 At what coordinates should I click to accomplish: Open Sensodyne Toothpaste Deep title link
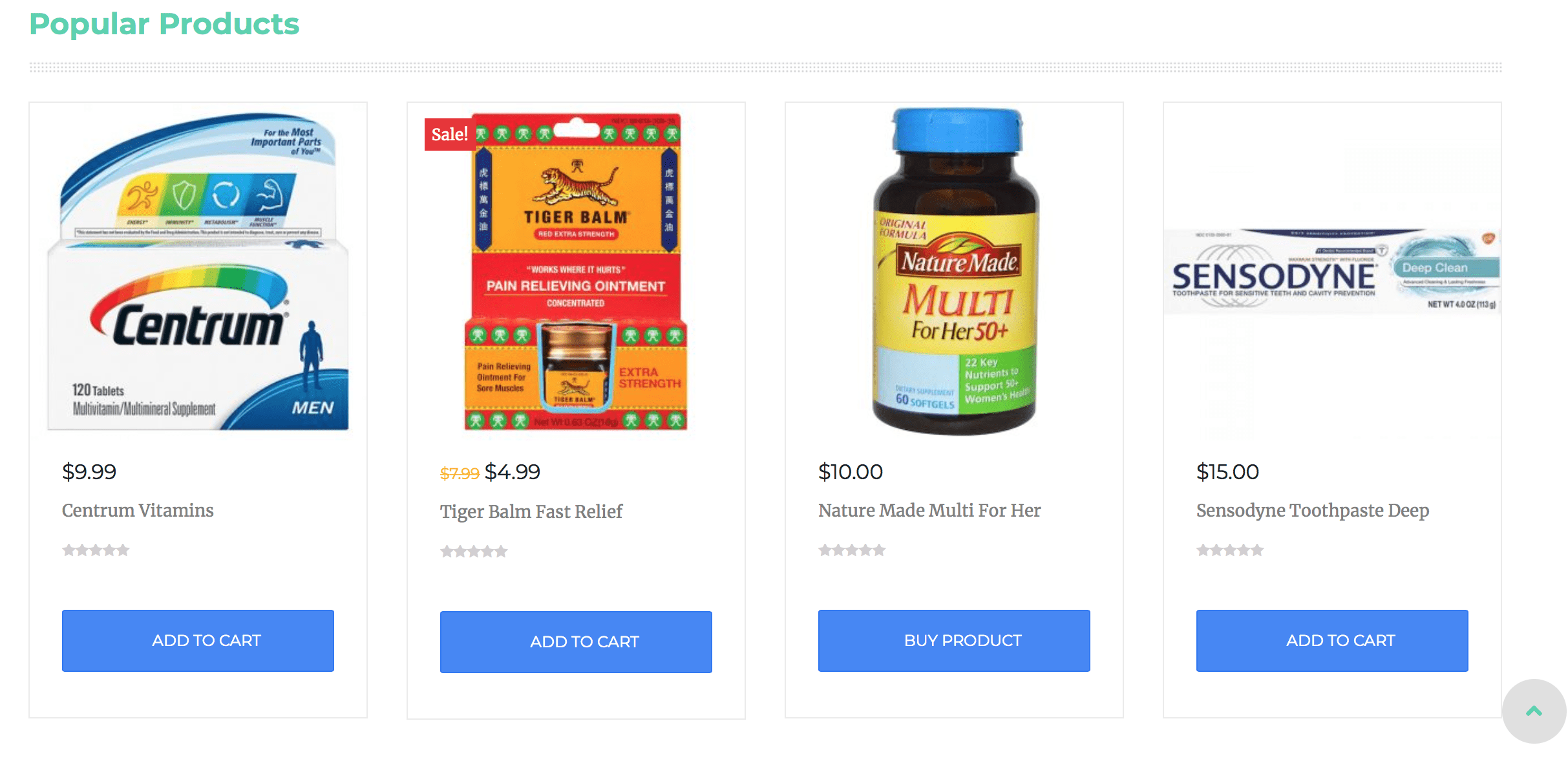coord(1313,510)
